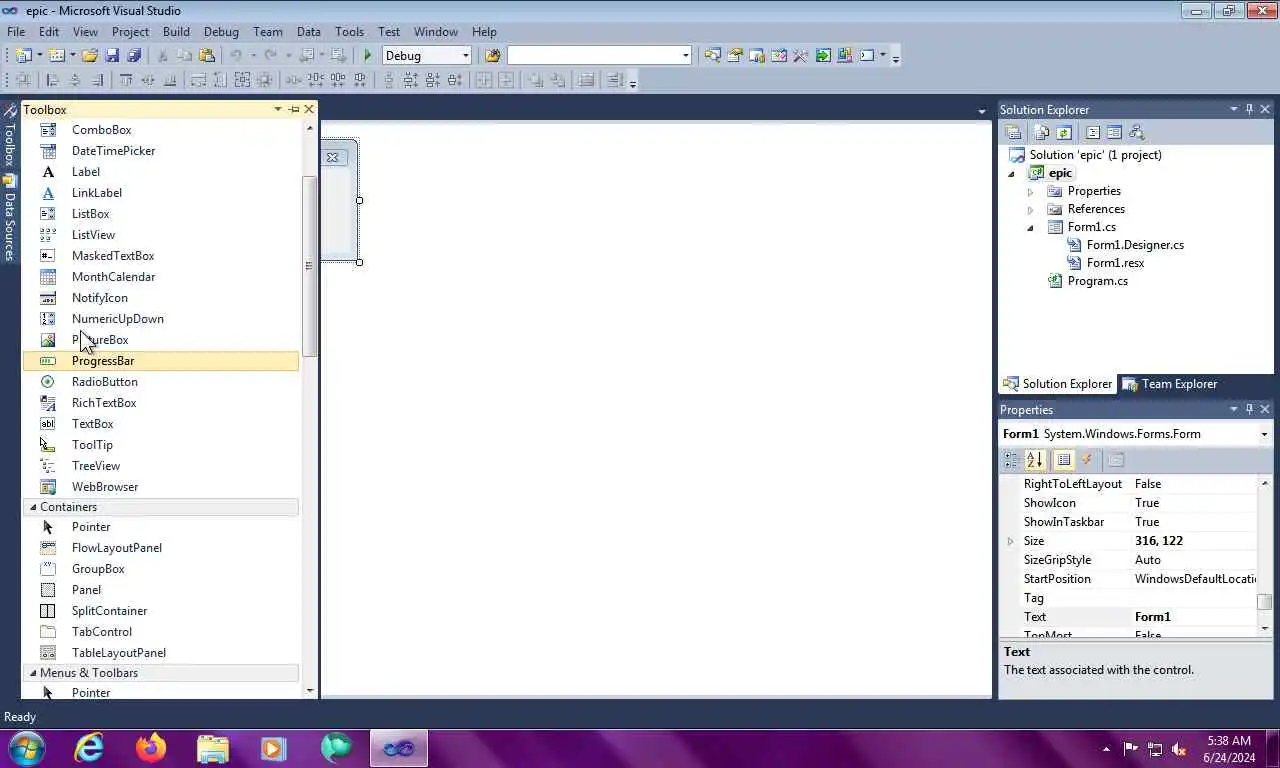Image resolution: width=1280 pixels, height=768 pixels.
Task: Select Program.cs in Solution Explorer
Action: coord(1098,281)
